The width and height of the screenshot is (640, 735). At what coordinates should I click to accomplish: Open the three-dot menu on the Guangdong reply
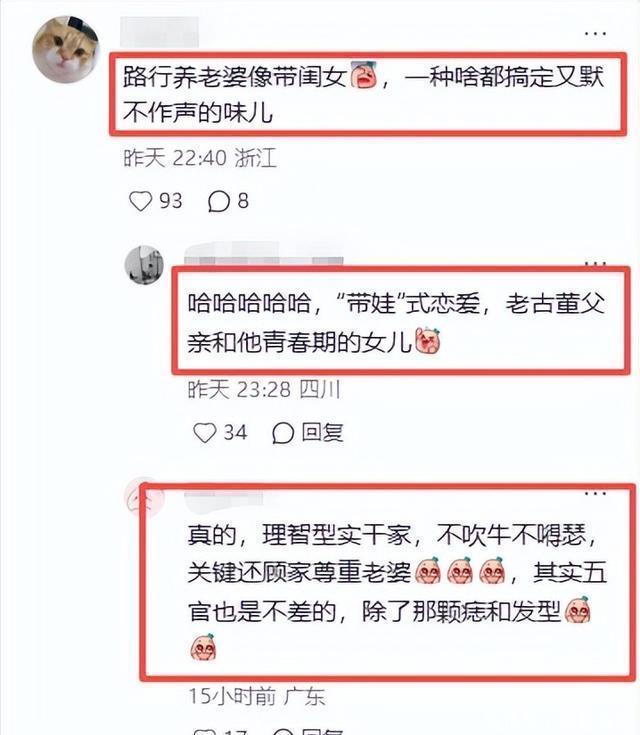click(595, 493)
